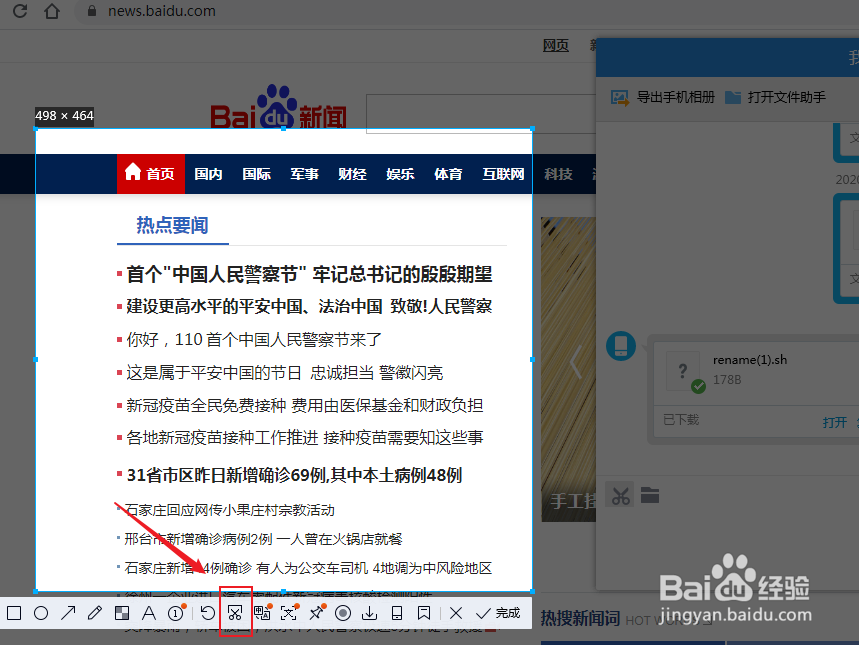The height and width of the screenshot is (645, 859).
Task: Select the mosaic blur tool
Action: pyautogui.click(x=122, y=613)
